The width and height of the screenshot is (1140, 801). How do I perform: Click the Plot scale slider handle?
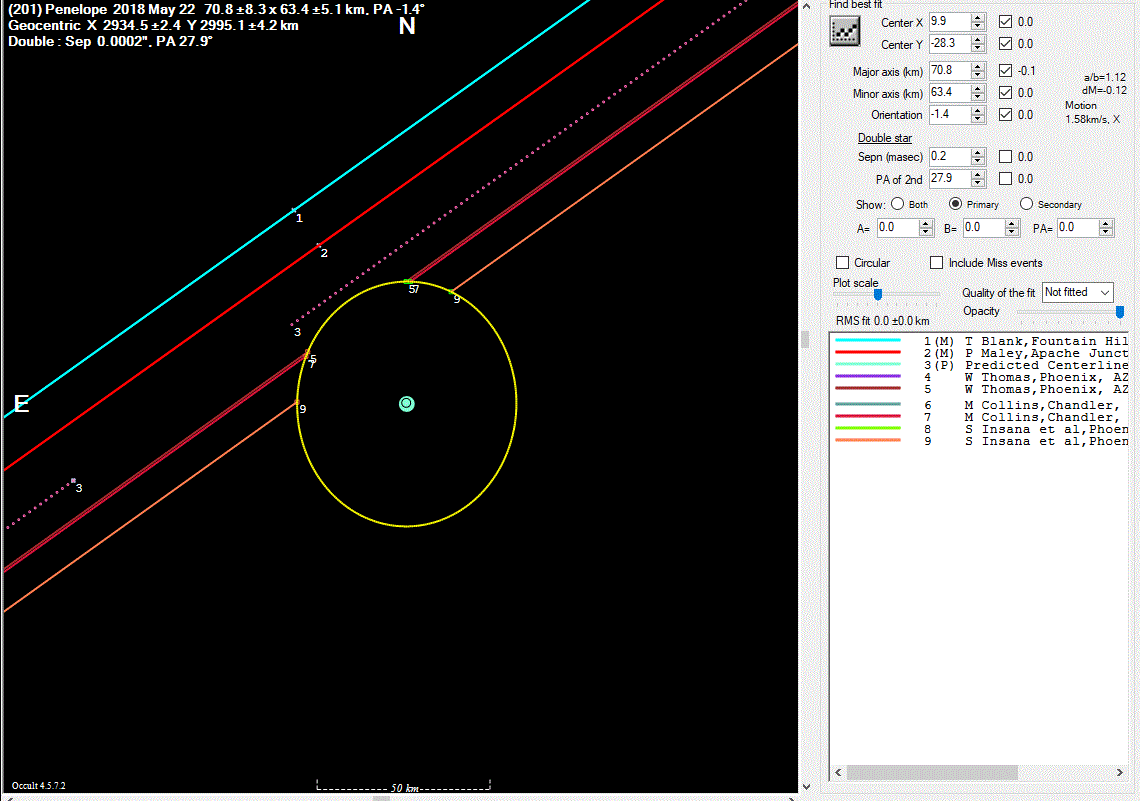click(877, 294)
